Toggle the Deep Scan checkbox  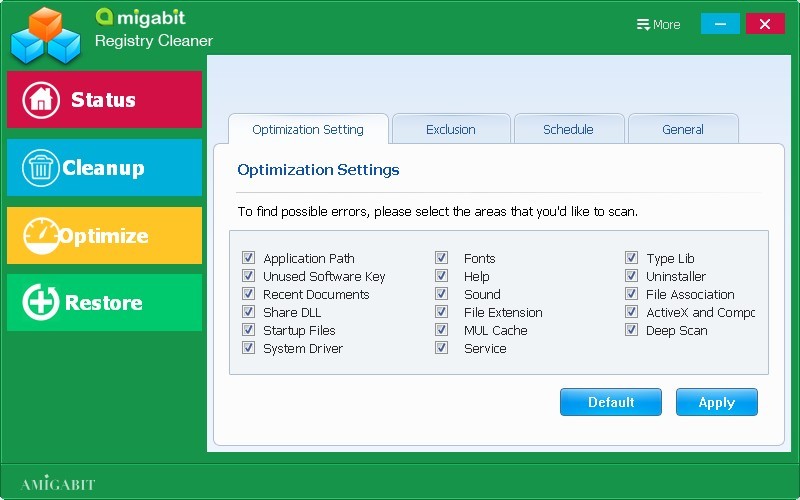[631, 330]
